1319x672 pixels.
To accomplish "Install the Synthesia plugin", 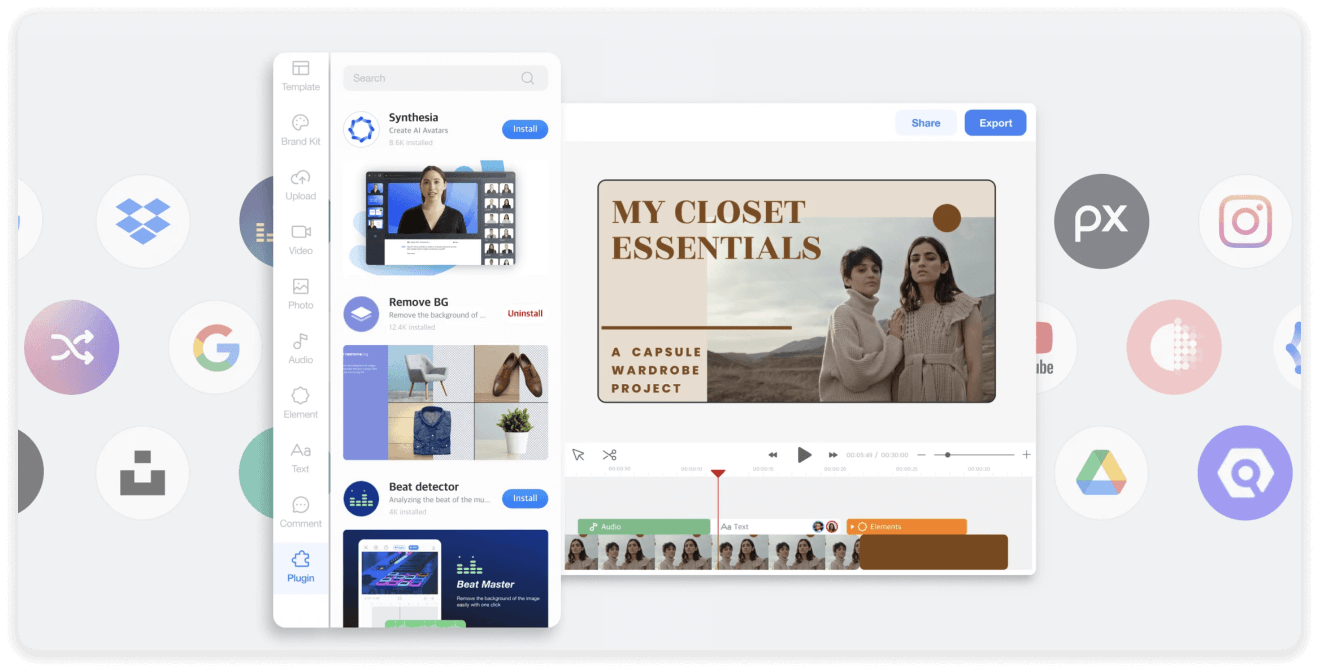I will [x=525, y=129].
